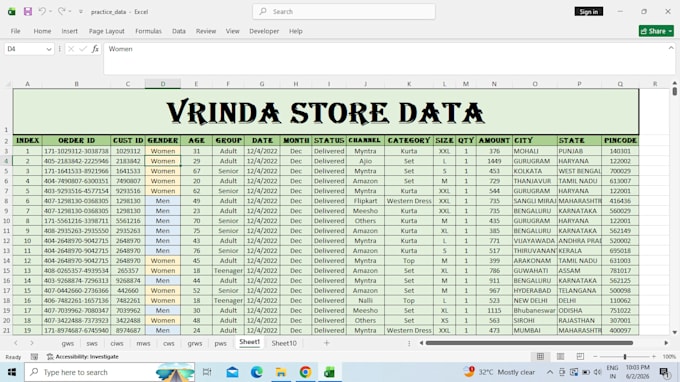This screenshot has height=382, width=680.
Task: Expand the Name Box dropdown
Action: pyautogui.click(x=49, y=49)
